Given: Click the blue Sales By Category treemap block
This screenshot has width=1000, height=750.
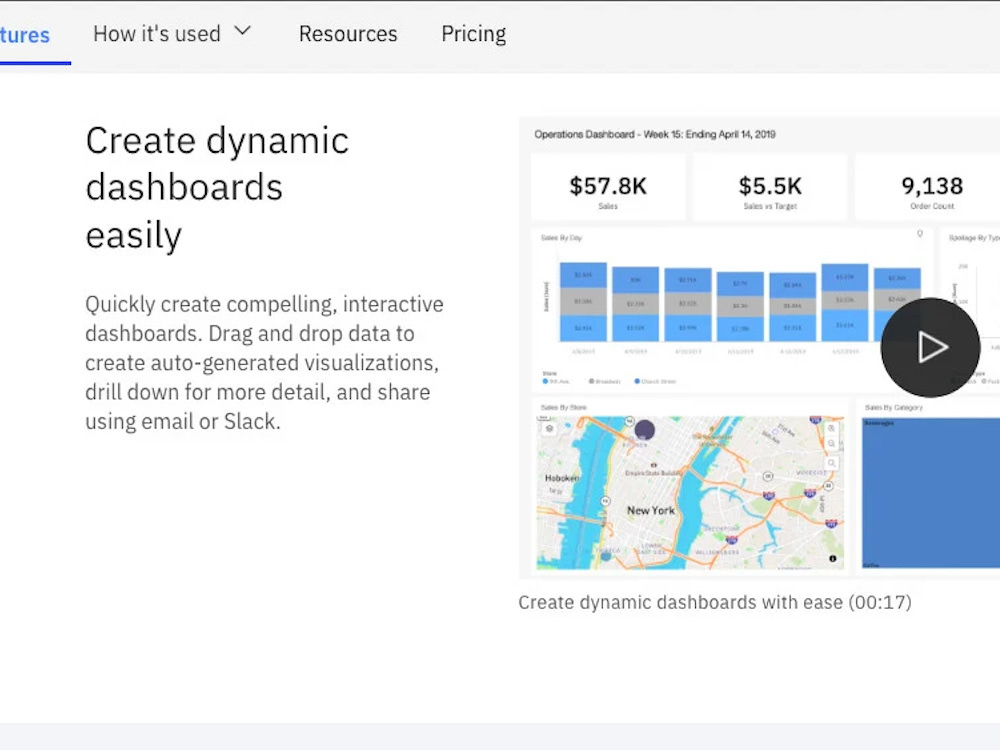Looking at the screenshot, I should click(x=930, y=492).
